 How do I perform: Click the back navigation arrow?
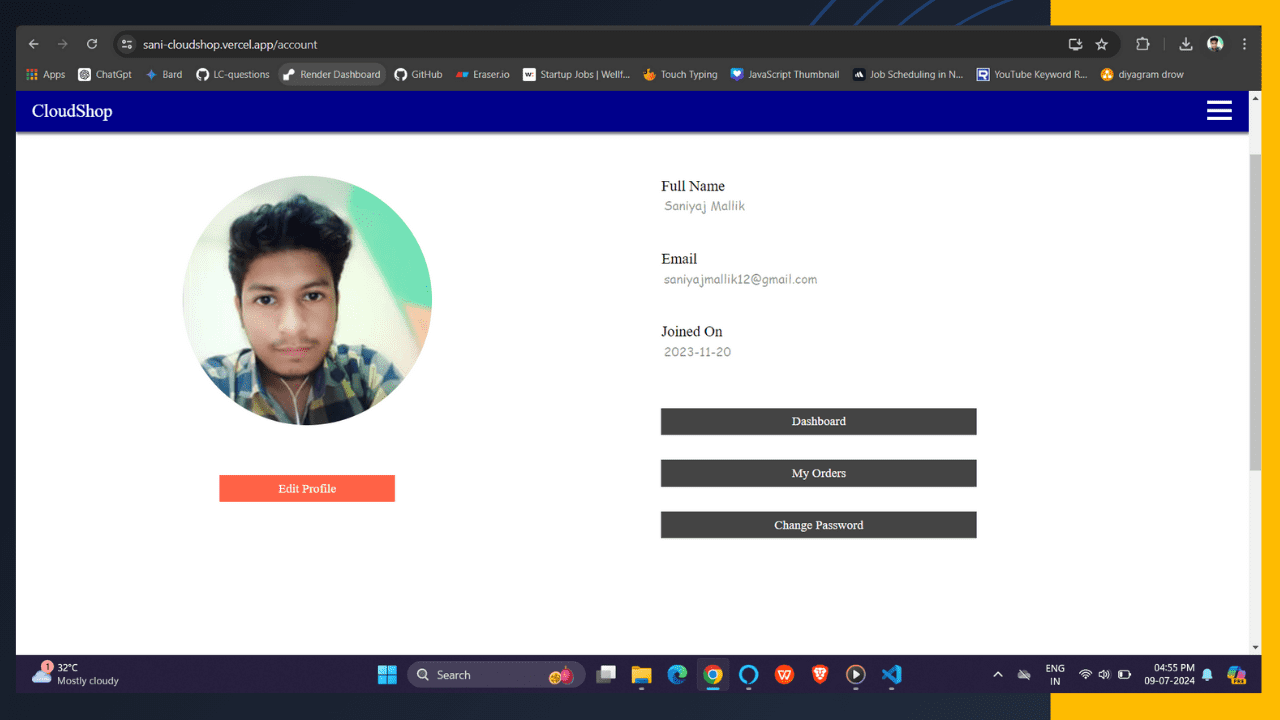coord(34,44)
